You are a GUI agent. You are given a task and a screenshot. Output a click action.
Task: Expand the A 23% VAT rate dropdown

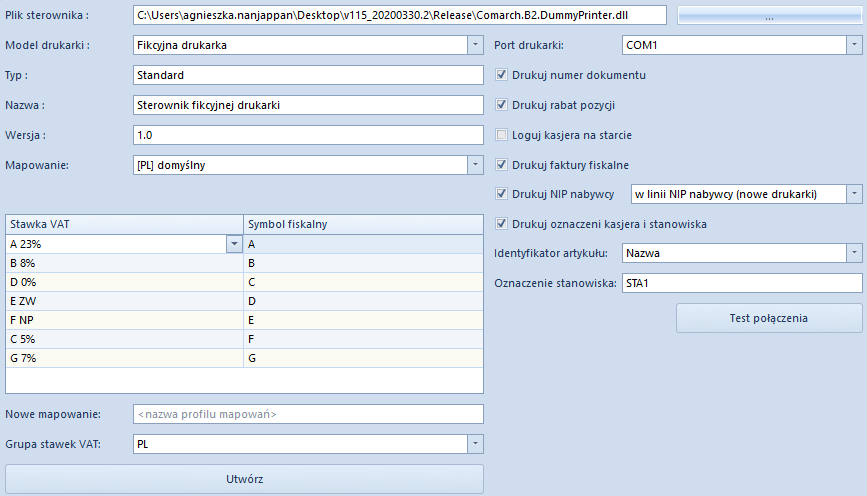pyautogui.click(x=234, y=244)
